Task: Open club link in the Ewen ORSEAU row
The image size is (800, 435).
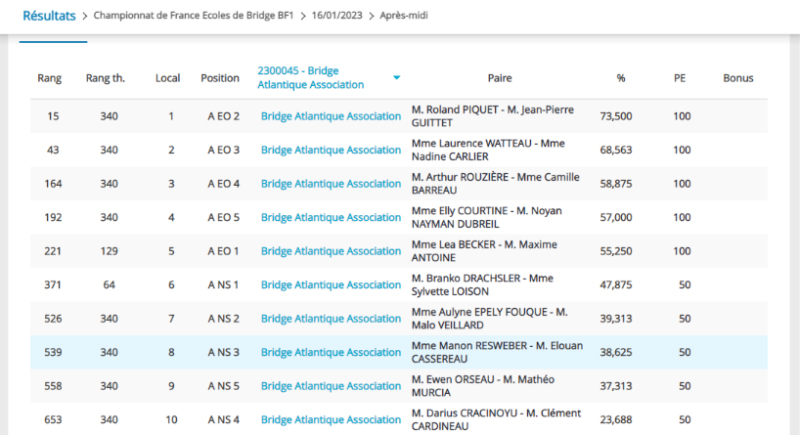Action: (331, 386)
